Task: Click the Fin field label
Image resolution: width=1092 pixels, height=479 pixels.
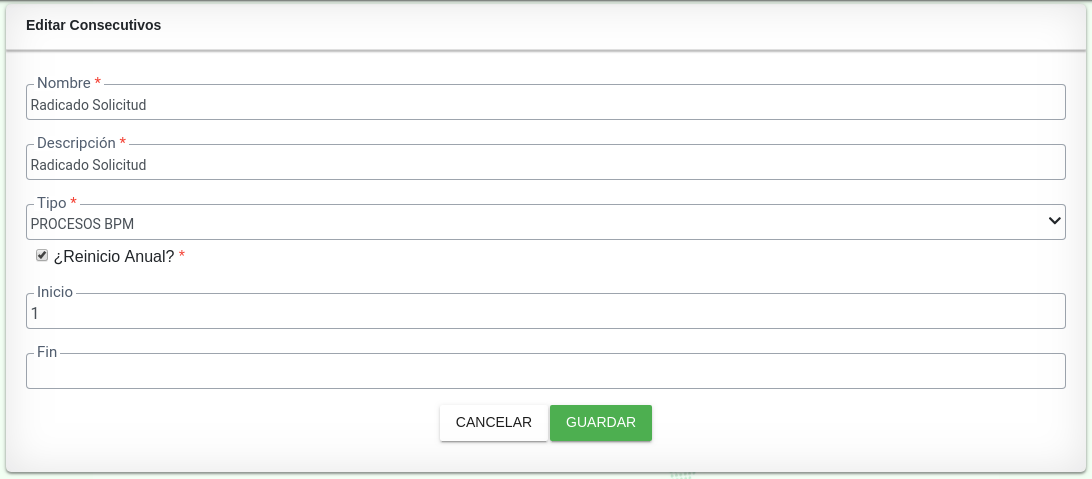Action: (47, 353)
